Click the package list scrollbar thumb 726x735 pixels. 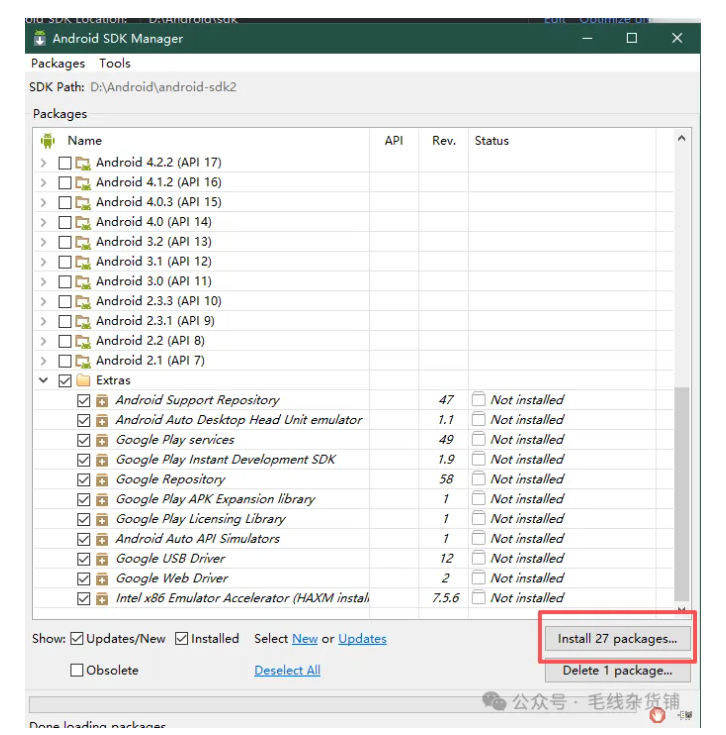click(681, 494)
